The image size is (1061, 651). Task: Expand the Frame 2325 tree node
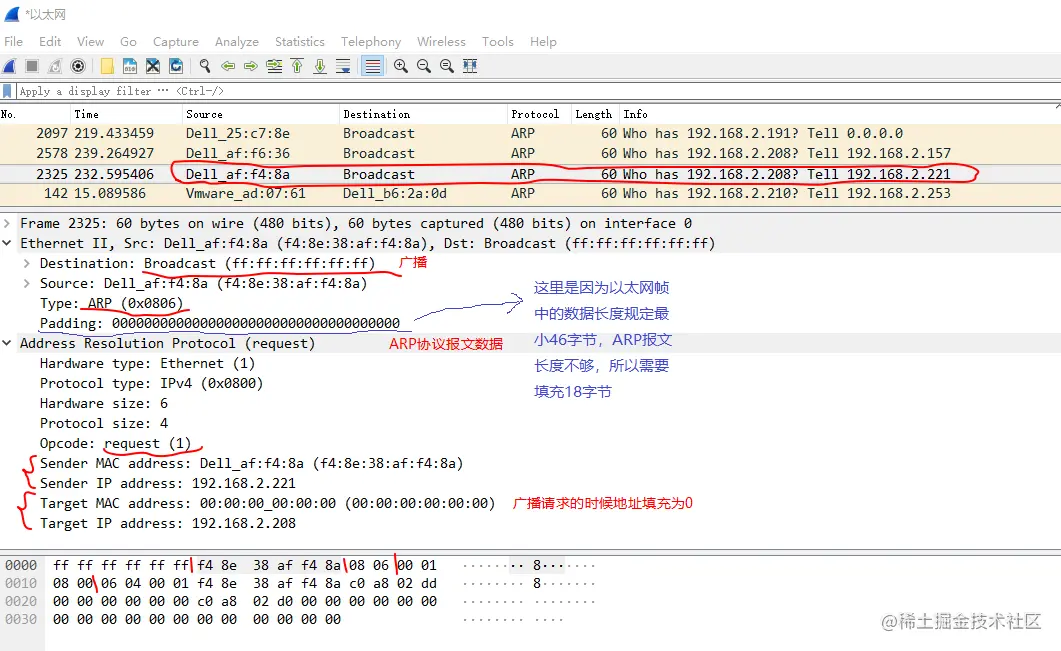pos(7,223)
